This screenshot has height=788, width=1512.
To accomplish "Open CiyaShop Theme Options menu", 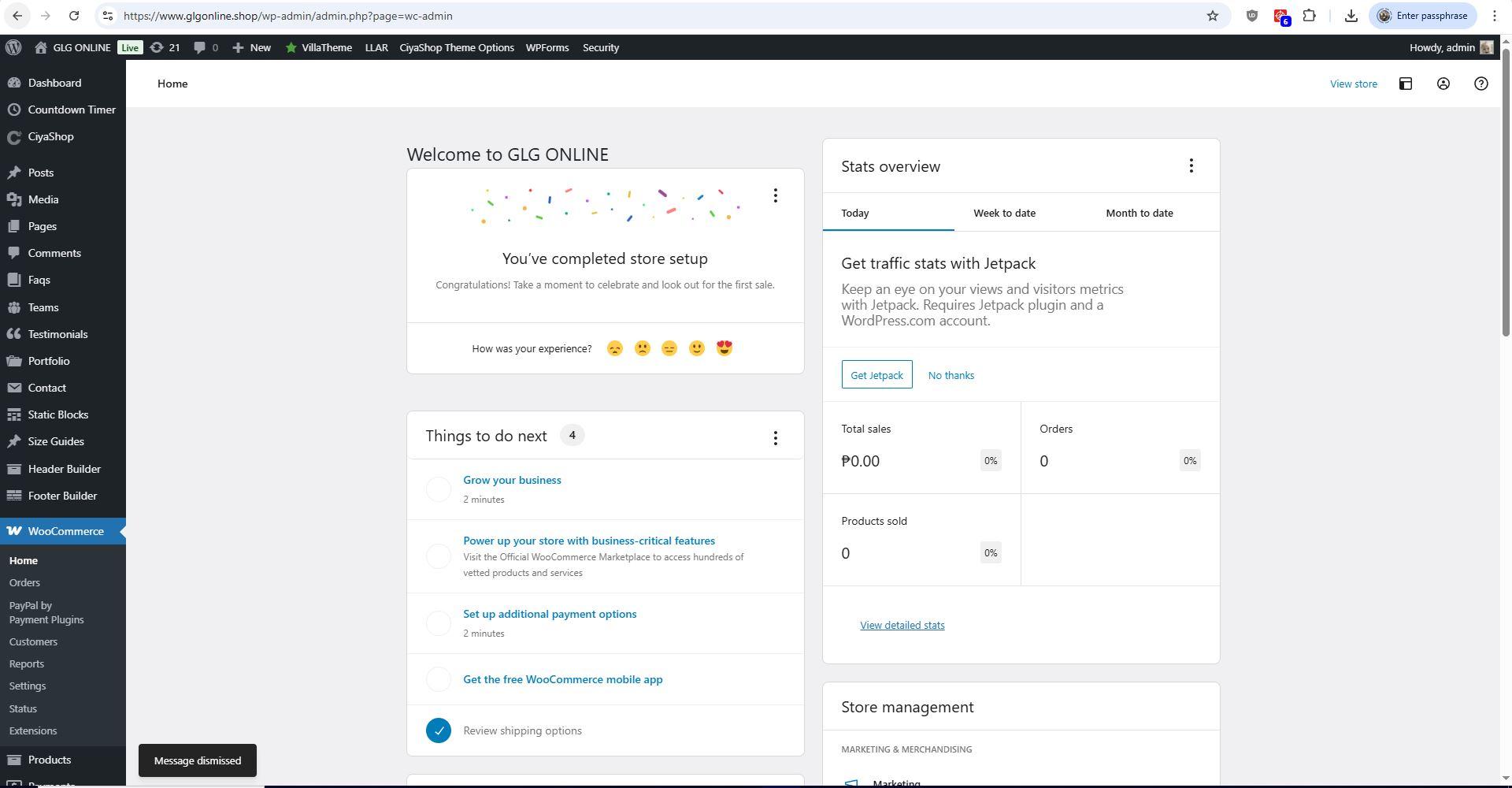I will point(457,47).
